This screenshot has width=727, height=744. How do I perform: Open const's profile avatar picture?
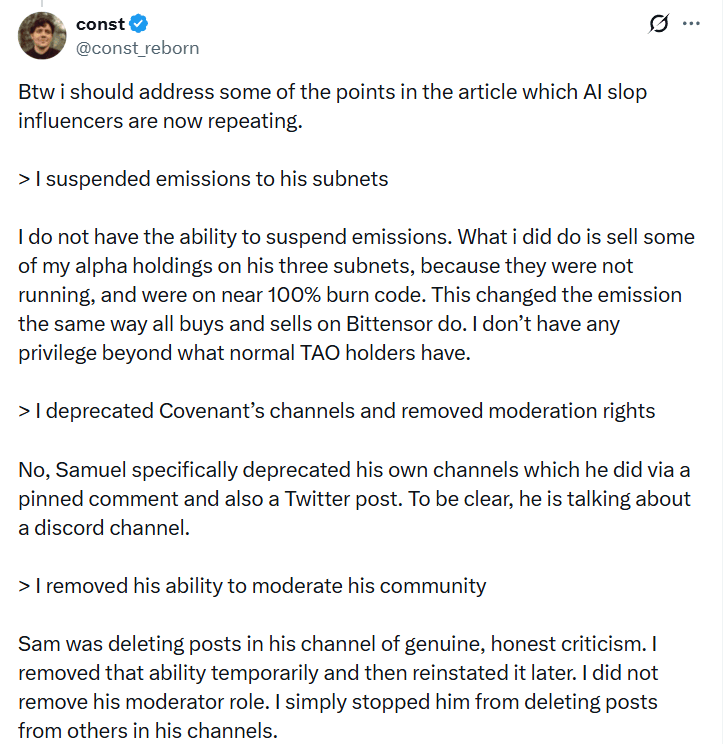pyautogui.click(x=43, y=36)
